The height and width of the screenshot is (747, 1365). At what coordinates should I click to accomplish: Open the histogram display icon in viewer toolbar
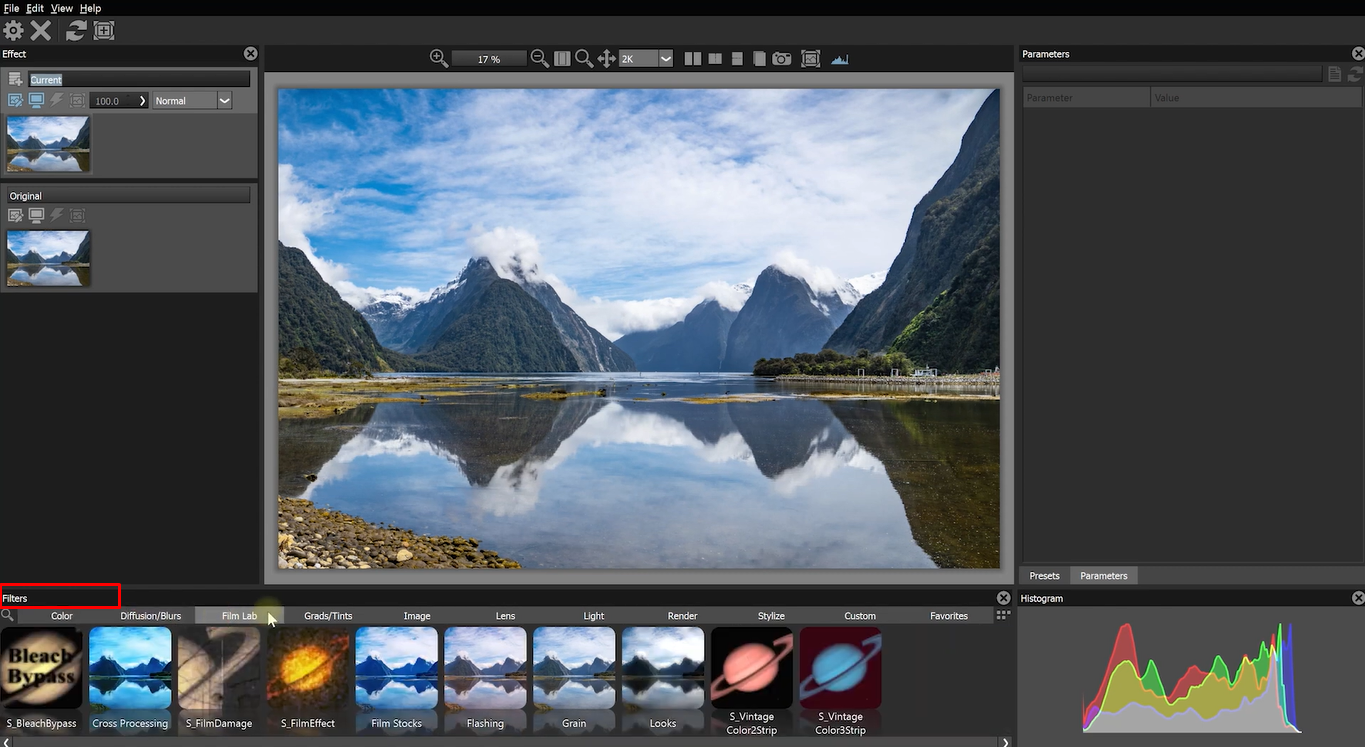pyautogui.click(x=839, y=58)
